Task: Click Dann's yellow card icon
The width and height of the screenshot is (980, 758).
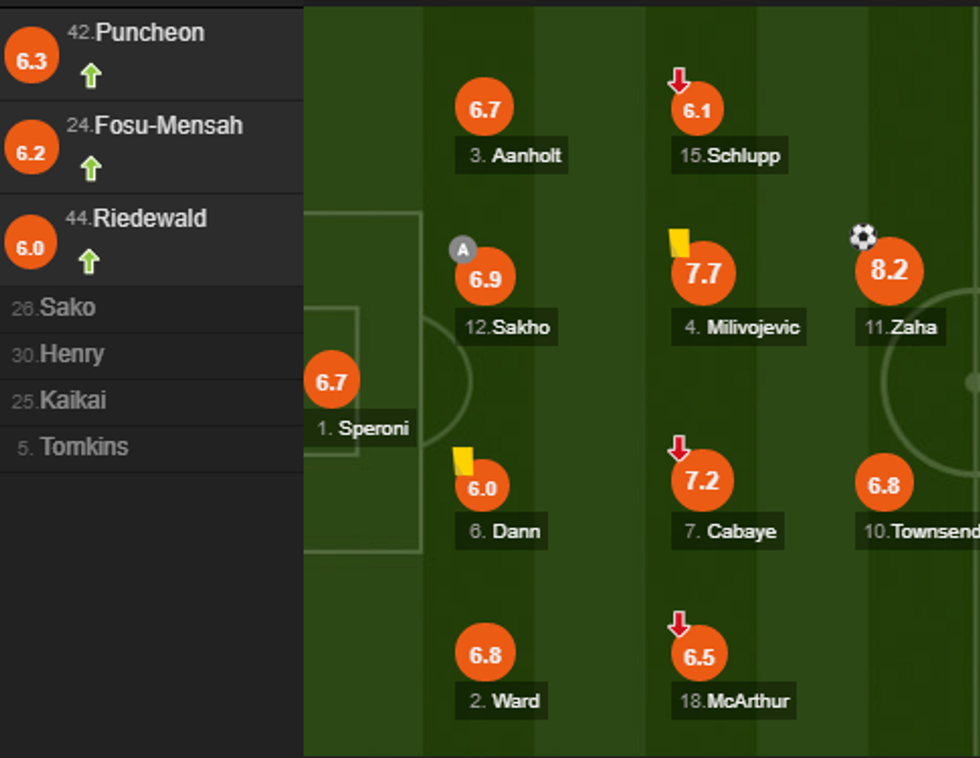Action: (463, 460)
